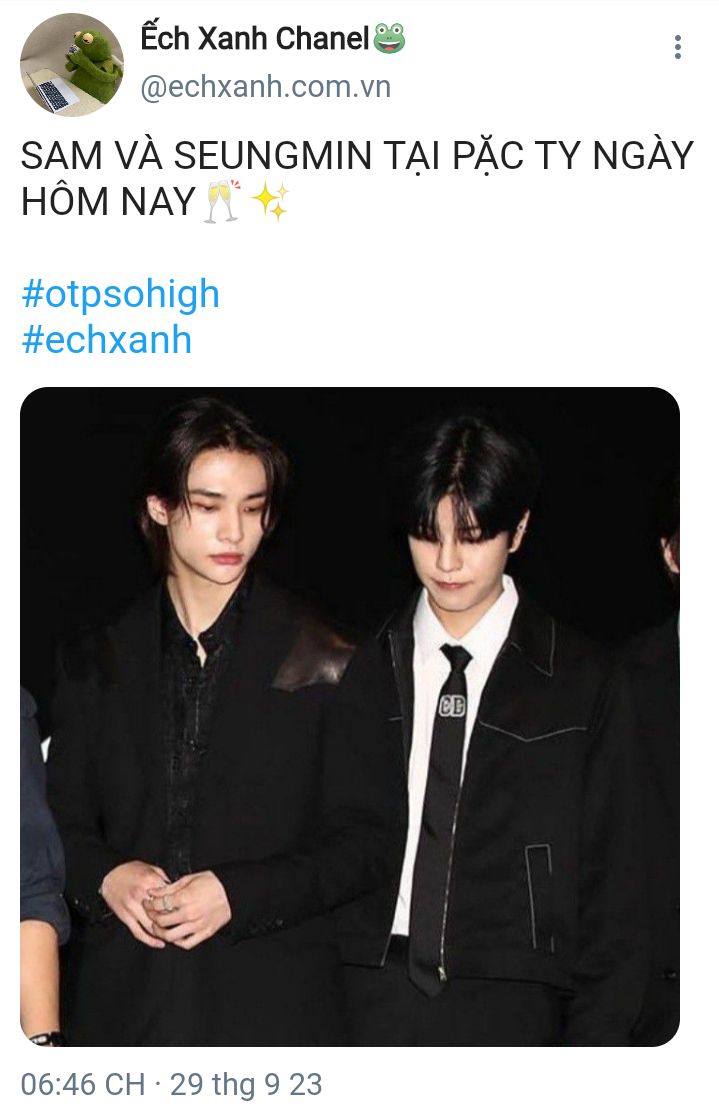Open the Ếch Xanh Chanel display name
Viewport: 719px width, 1114px height.
[x=254, y=38]
